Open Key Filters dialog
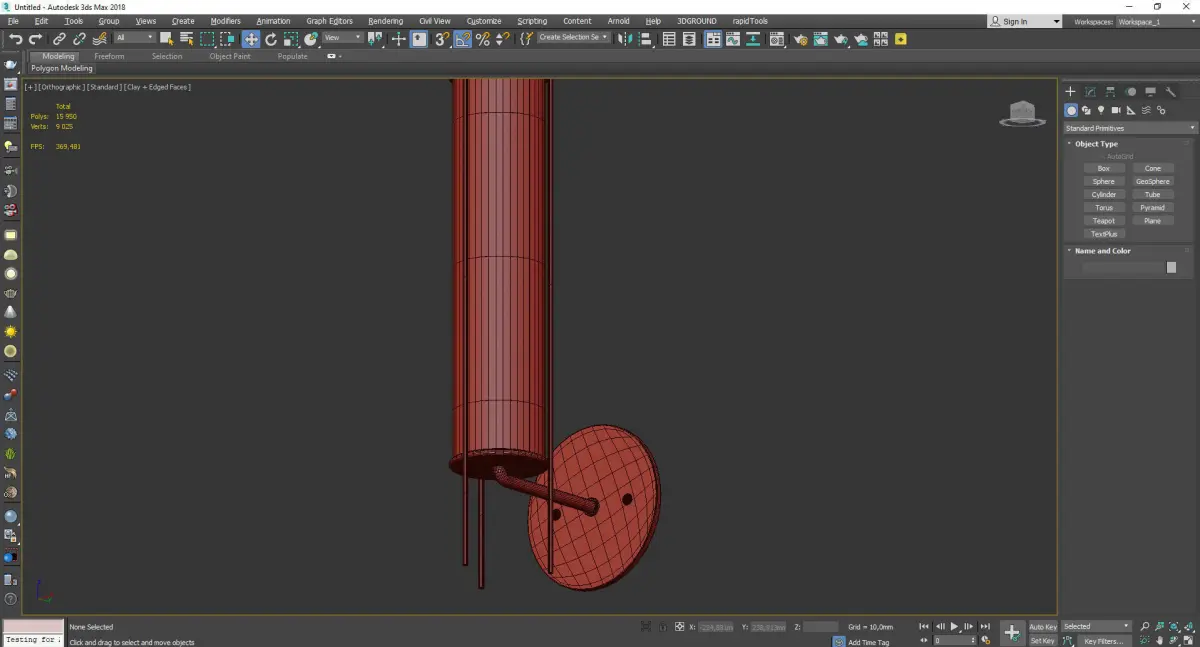This screenshot has width=1200, height=647. point(1103,641)
